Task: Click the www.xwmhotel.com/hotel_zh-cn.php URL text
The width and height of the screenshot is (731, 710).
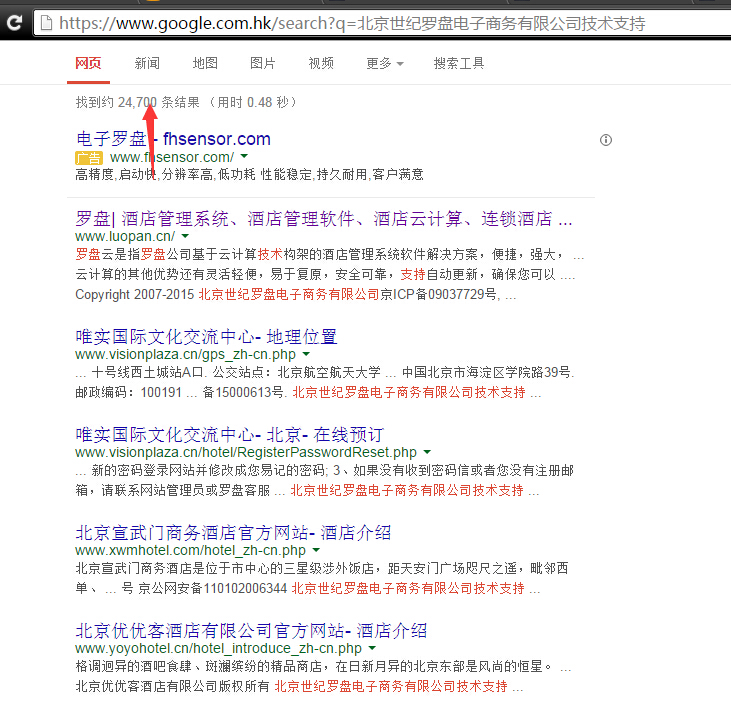Action: pyautogui.click(x=190, y=550)
